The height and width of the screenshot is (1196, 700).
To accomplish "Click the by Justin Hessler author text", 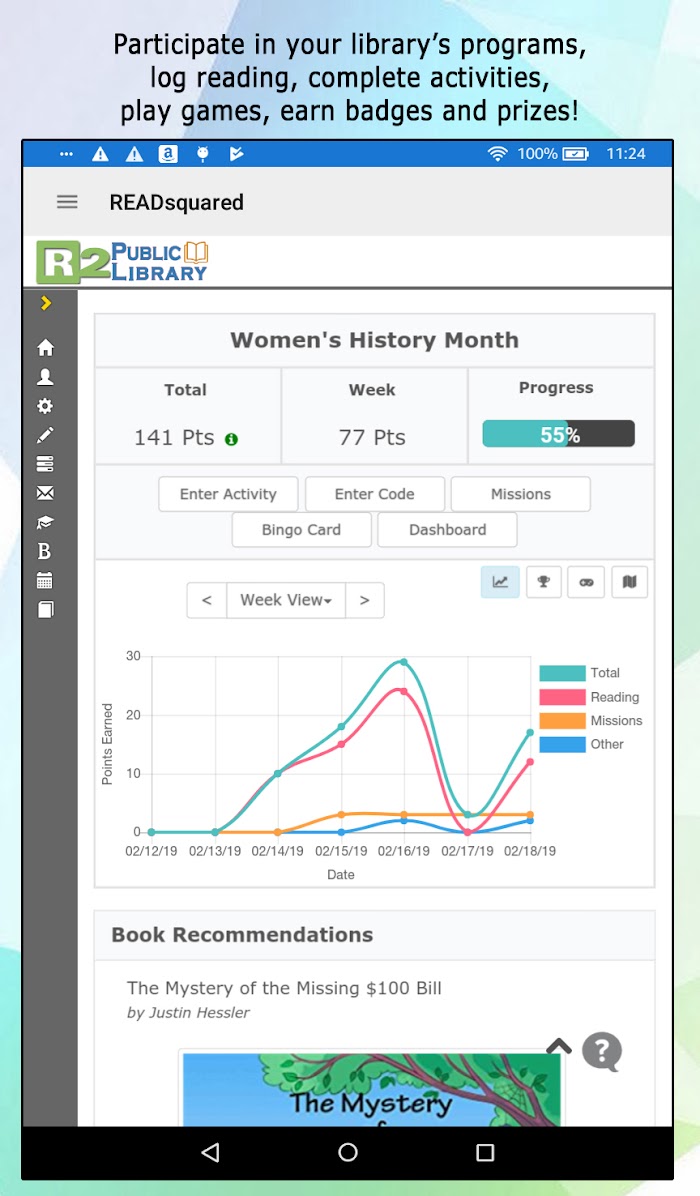I will pos(188,1013).
